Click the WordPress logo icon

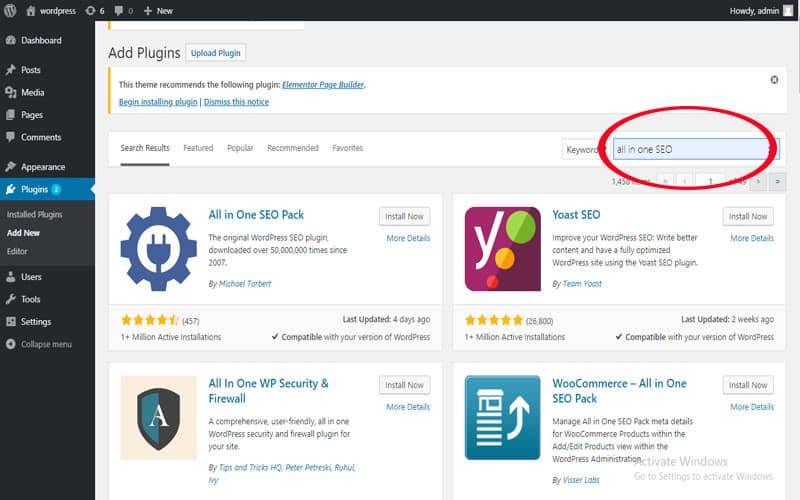[10, 10]
